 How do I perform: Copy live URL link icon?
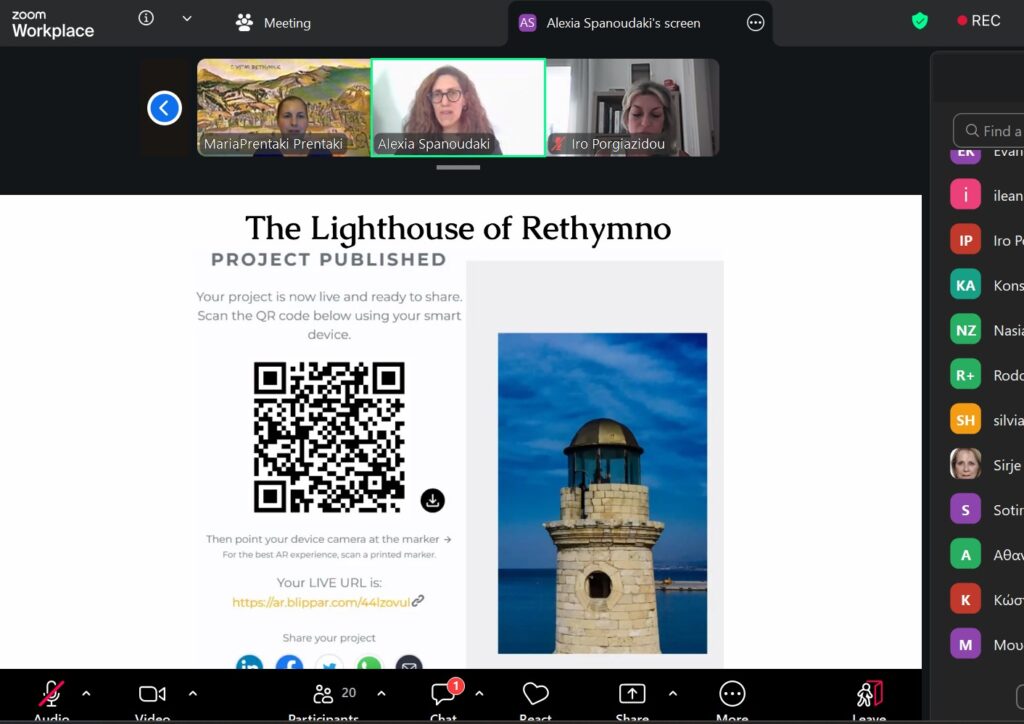pos(418,601)
